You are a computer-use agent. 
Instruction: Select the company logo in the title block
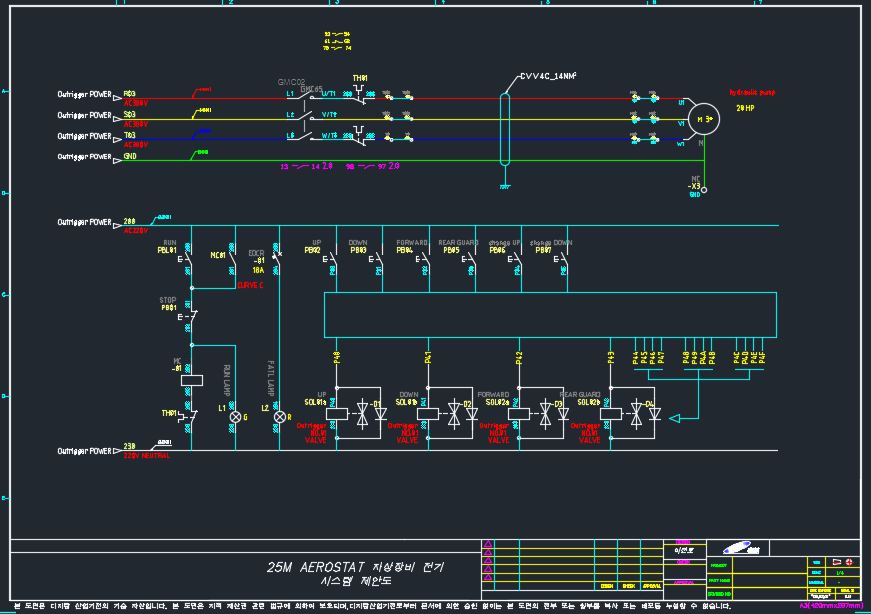tap(741, 548)
